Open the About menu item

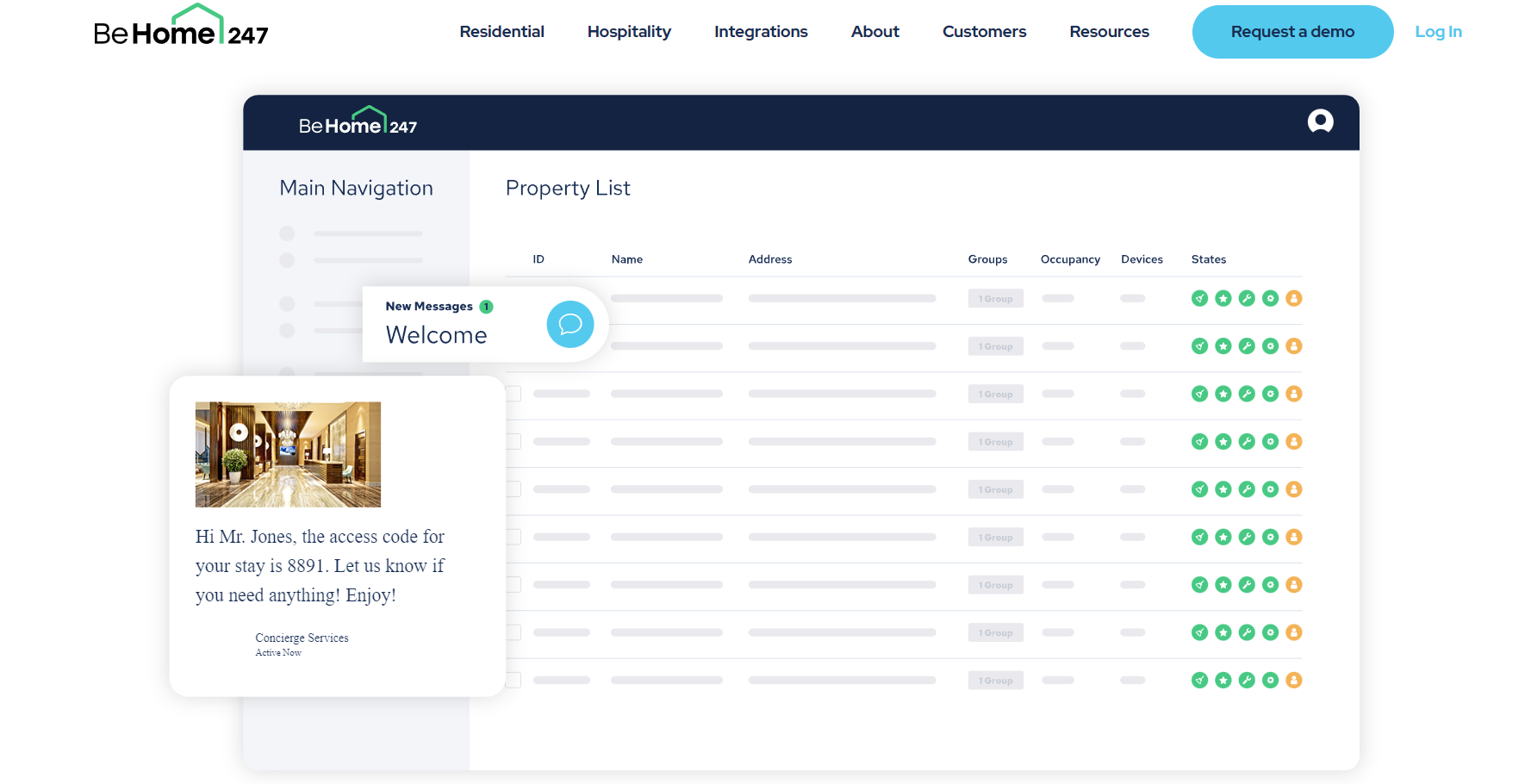tap(875, 32)
